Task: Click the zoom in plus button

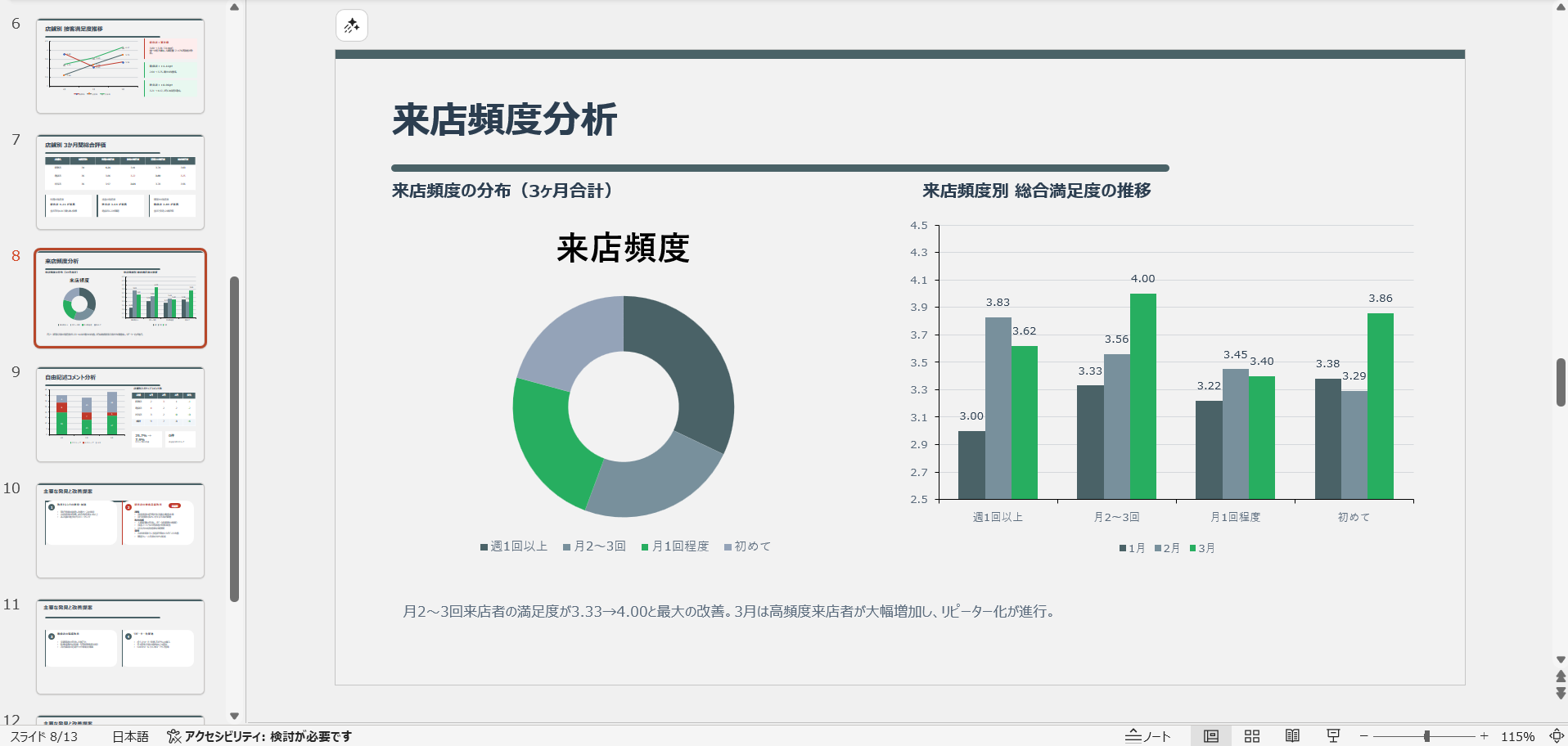Action: [x=1484, y=736]
